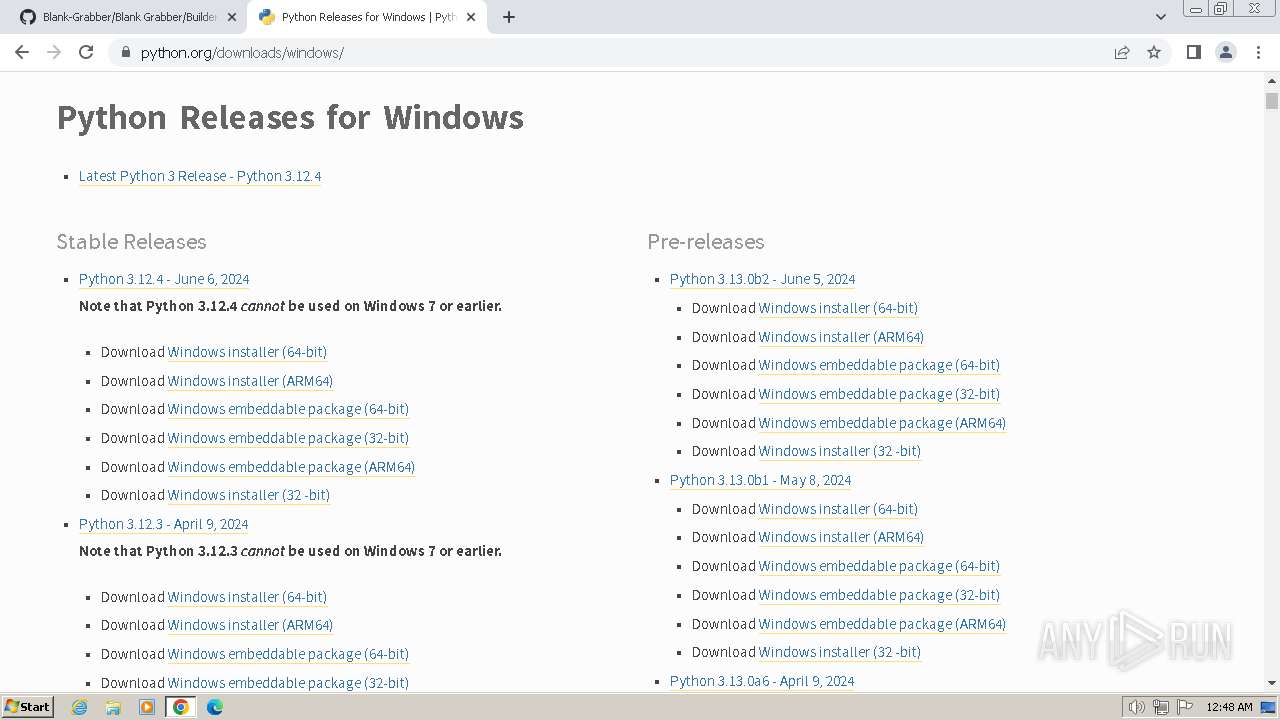
Task: Click the 12:48 AM taskbar clock
Action: [x=1229, y=707]
